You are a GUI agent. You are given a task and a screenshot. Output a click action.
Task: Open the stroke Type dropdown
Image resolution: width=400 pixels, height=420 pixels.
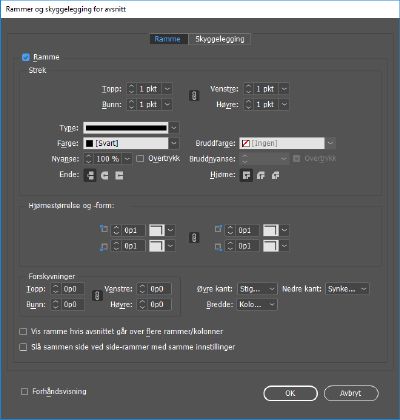click(x=131, y=128)
